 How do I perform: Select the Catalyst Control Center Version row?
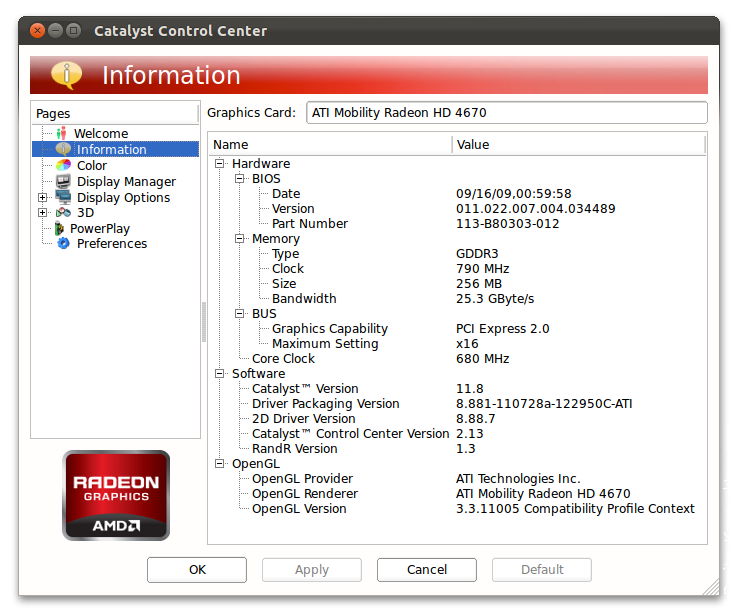(x=457, y=434)
